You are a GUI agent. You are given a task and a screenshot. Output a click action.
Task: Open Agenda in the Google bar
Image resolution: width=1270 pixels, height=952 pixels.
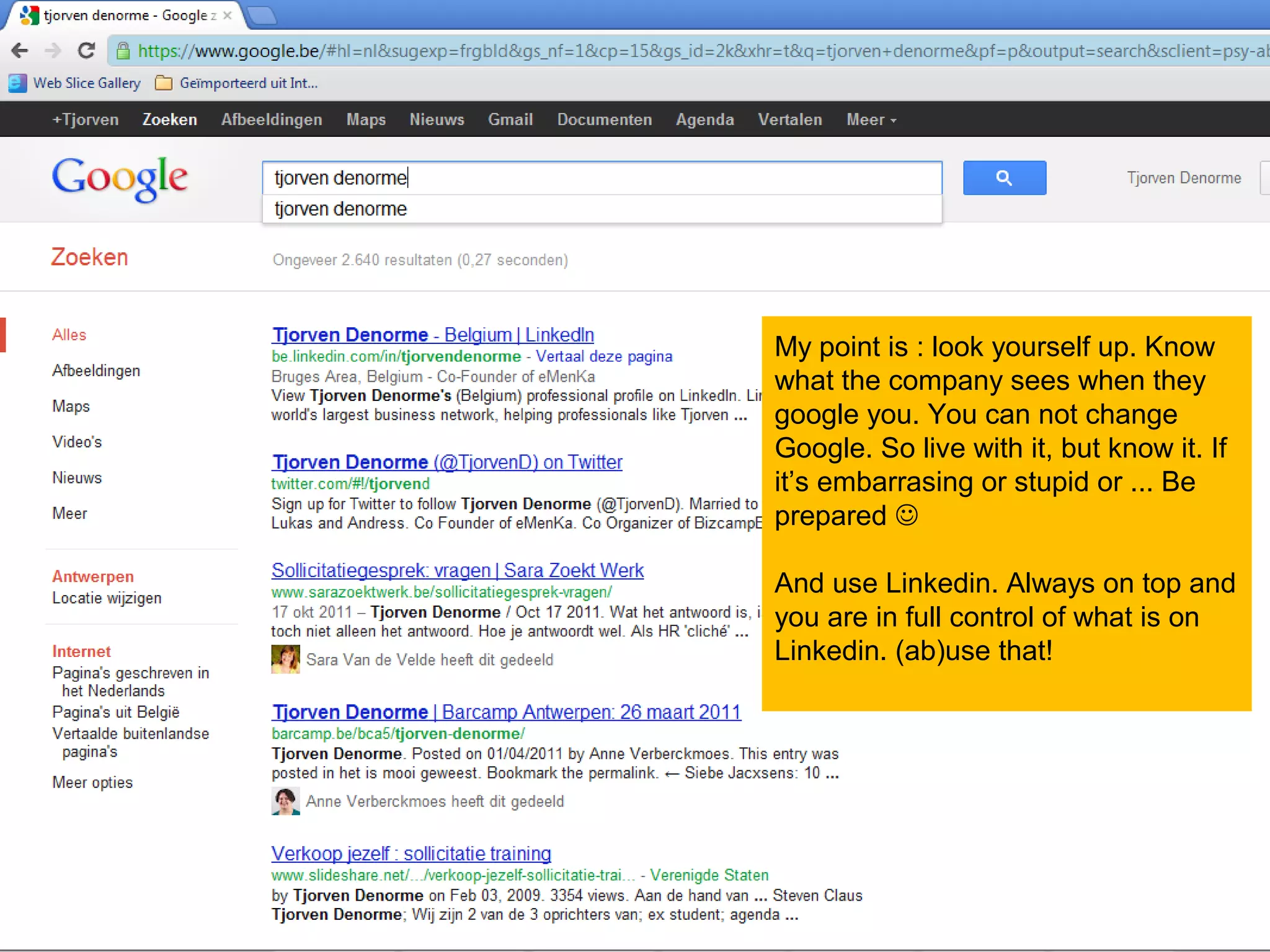click(705, 120)
